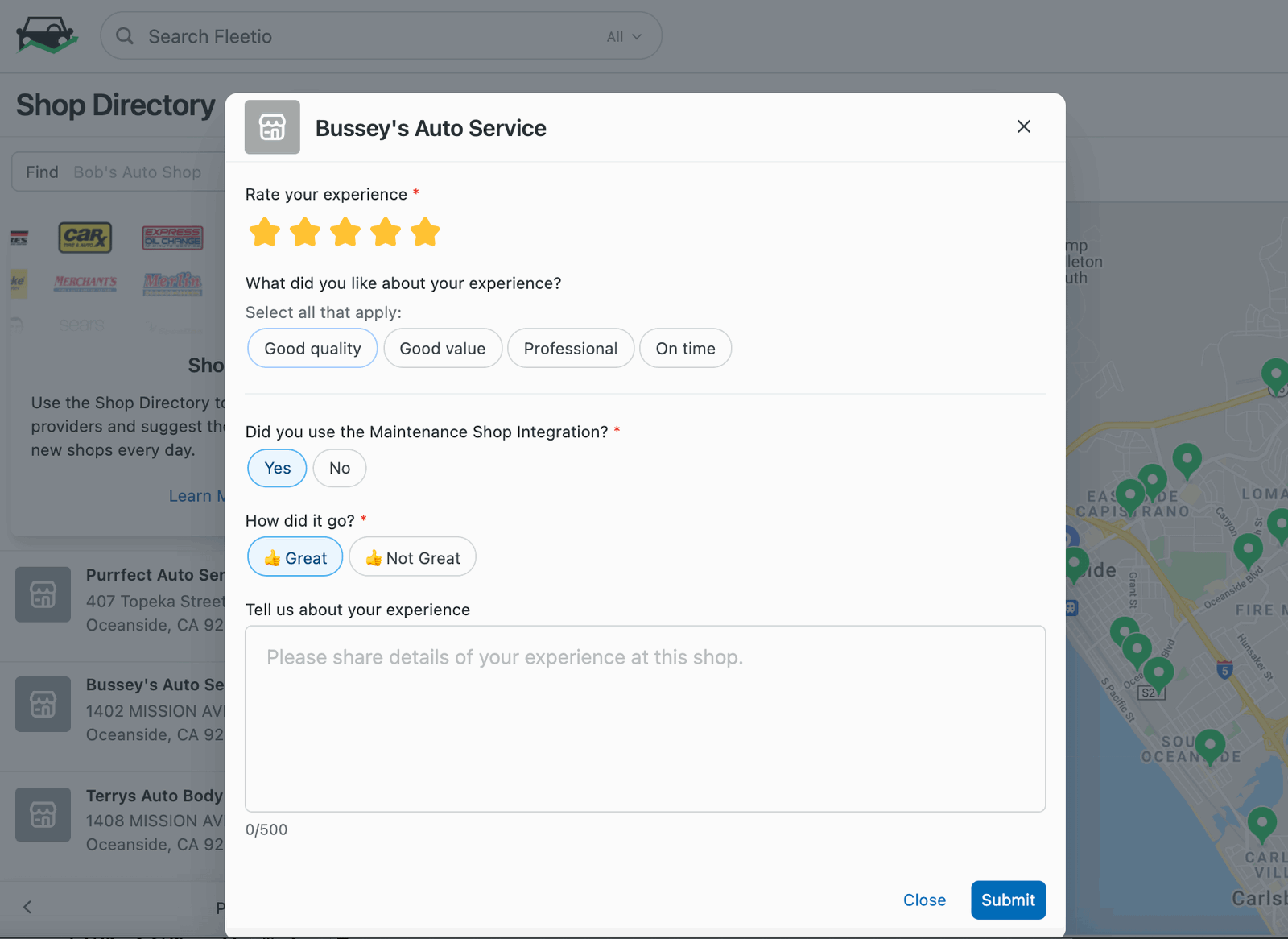Viewport: 1288px width, 939px height.
Task: Click the Close link in dialog footer
Action: point(924,900)
